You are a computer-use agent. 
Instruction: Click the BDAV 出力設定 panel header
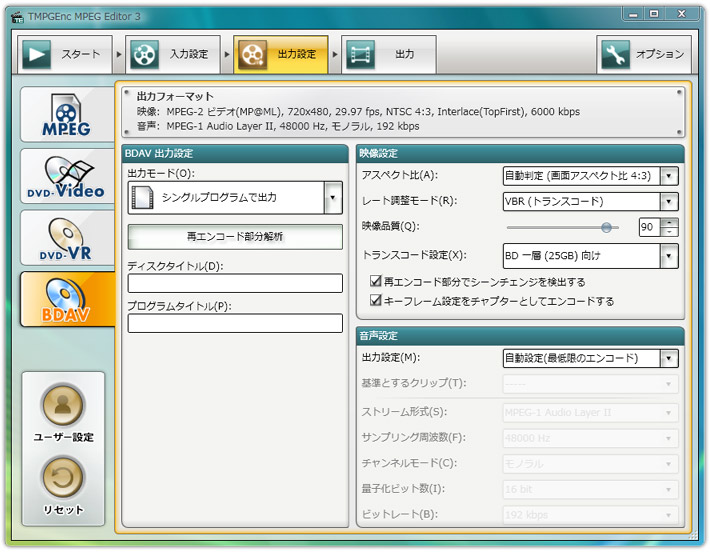coord(235,154)
